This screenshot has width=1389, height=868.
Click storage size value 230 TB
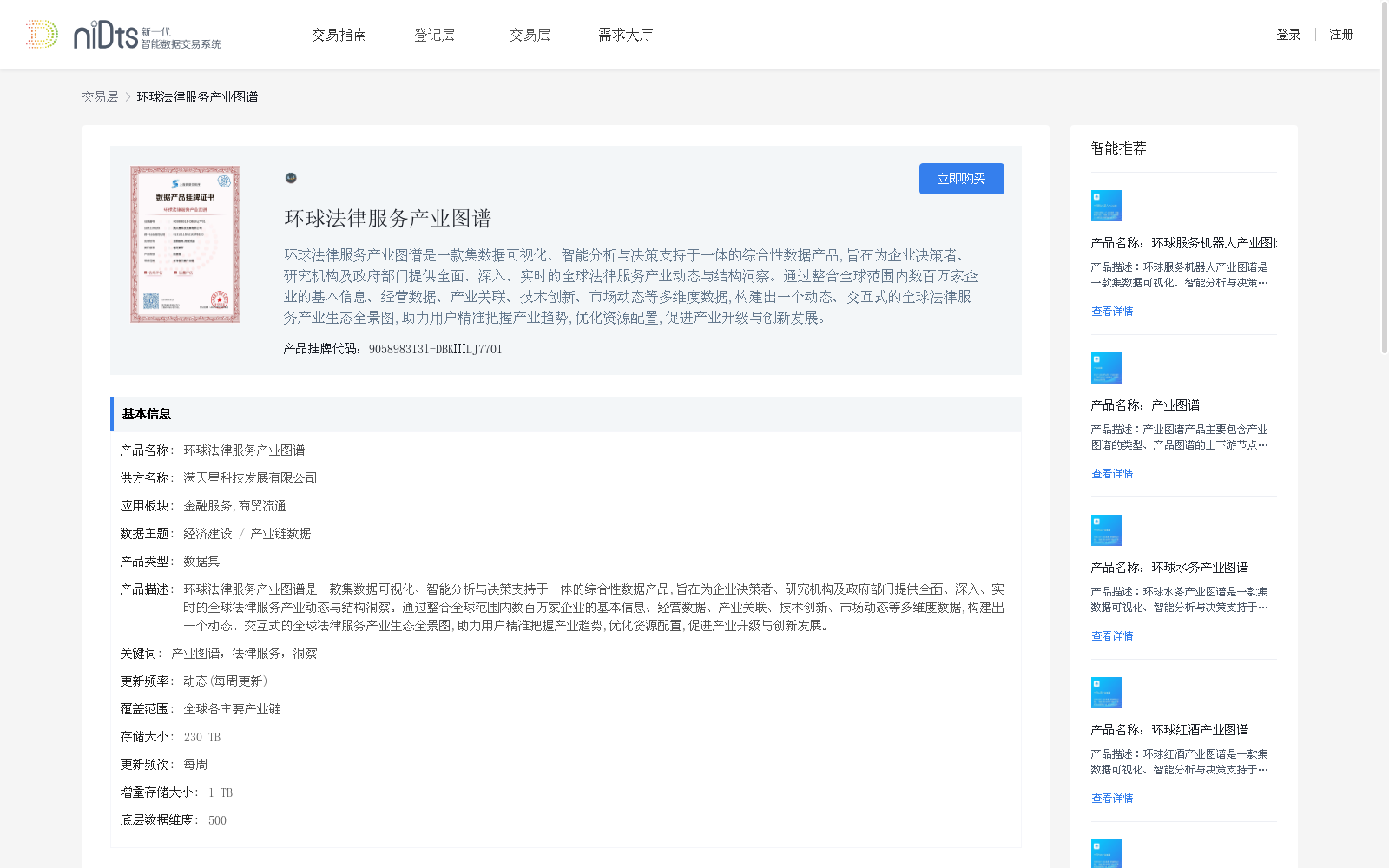[202, 737]
